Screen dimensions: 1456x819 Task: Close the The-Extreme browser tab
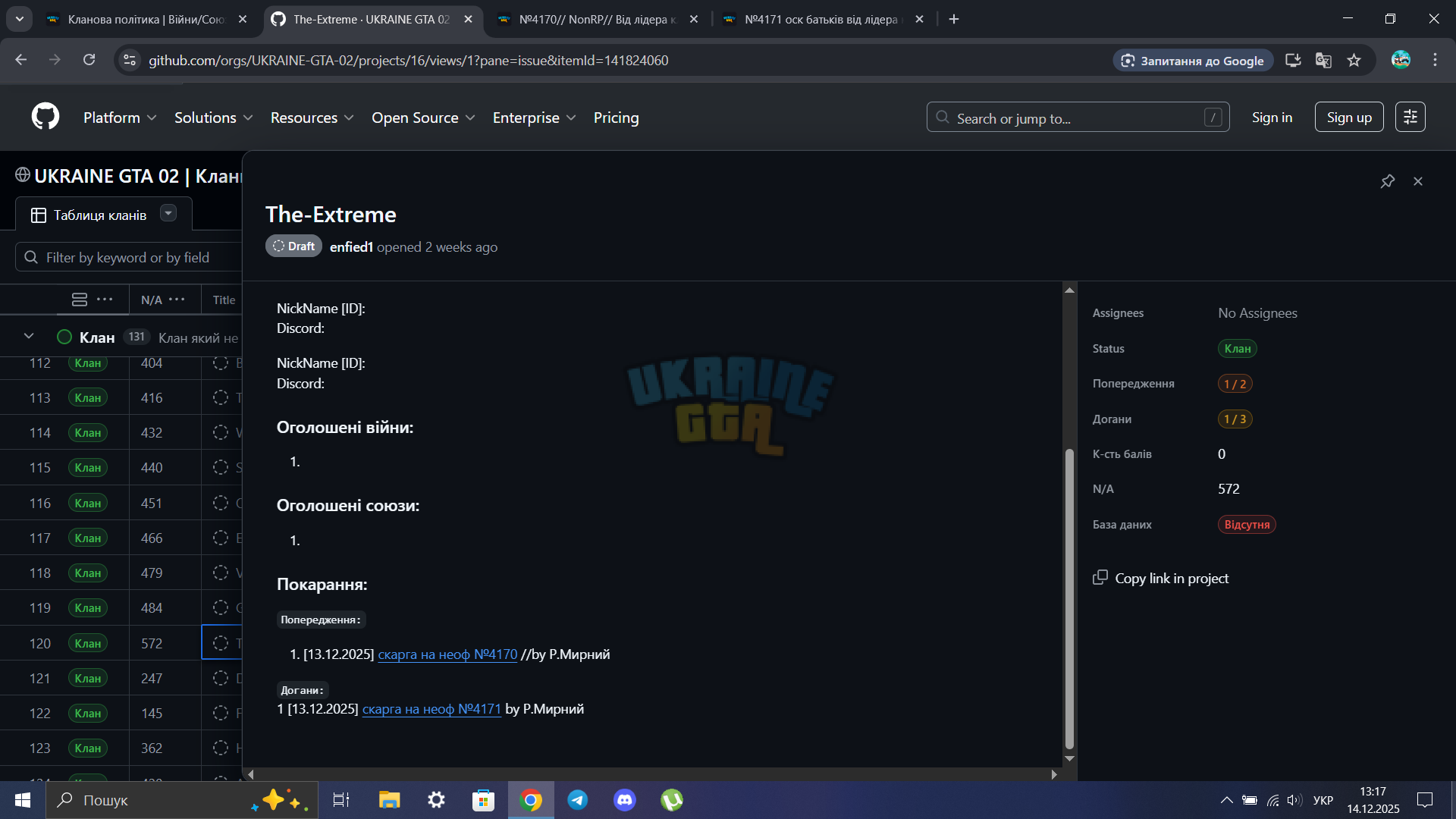[x=469, y=19]
